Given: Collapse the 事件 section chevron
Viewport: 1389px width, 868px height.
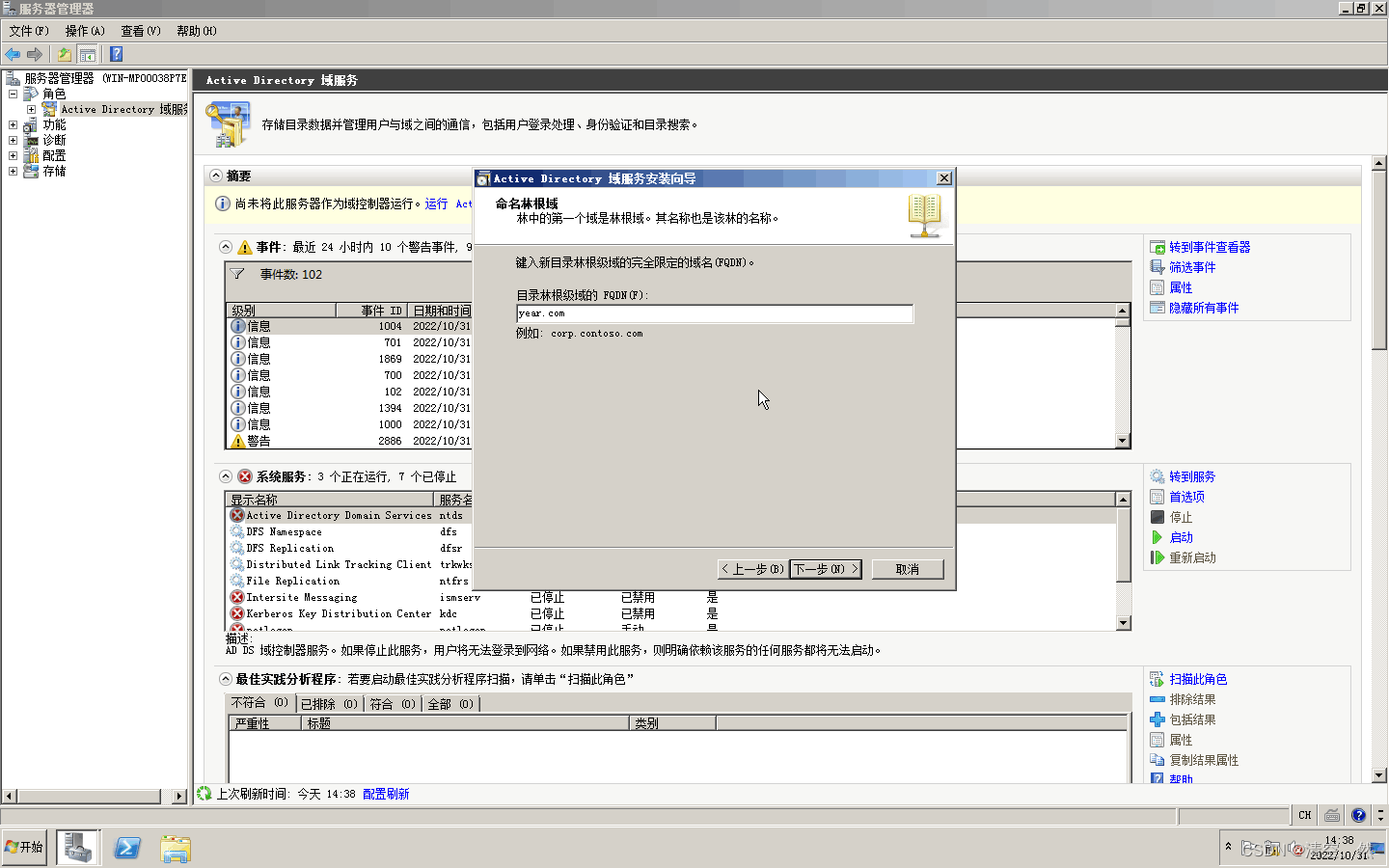Looking at the screenshot, I should coord(226,247).
